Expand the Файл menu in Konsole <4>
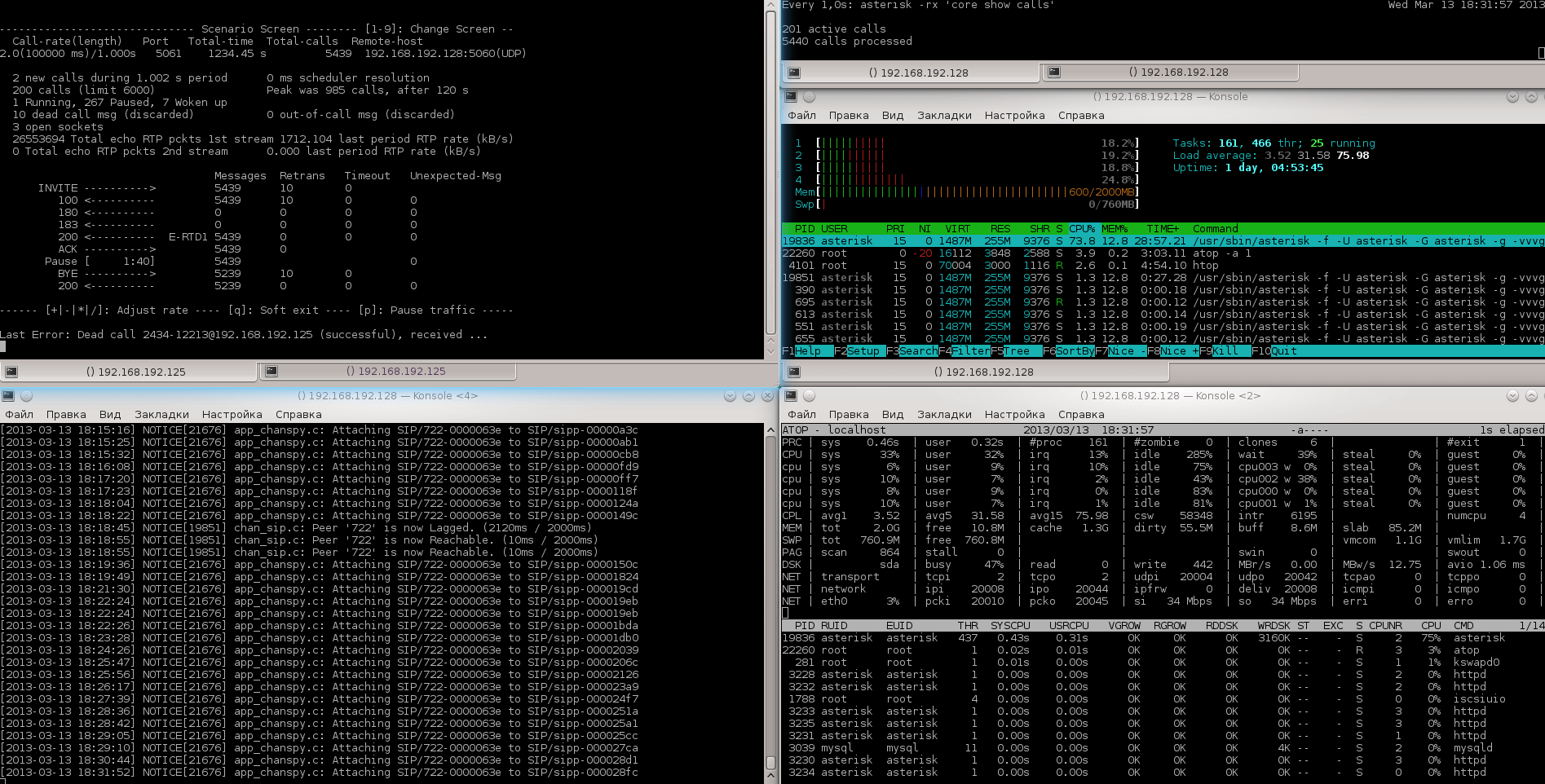Screen dimensions: 1545x784 [x=20, y=415]
